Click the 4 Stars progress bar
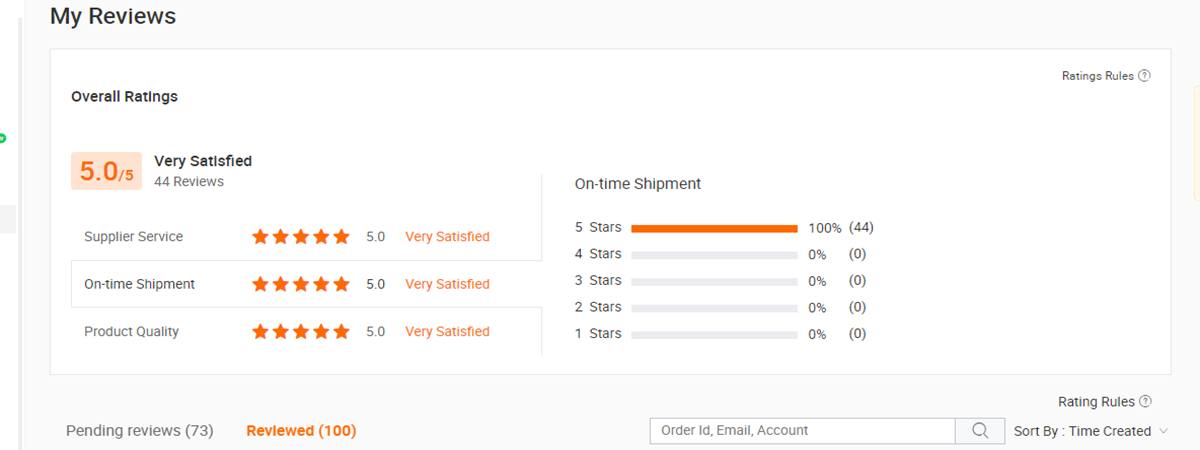Image resolution: width=1200 pixels, height=450 pixels. coord(714,255)
